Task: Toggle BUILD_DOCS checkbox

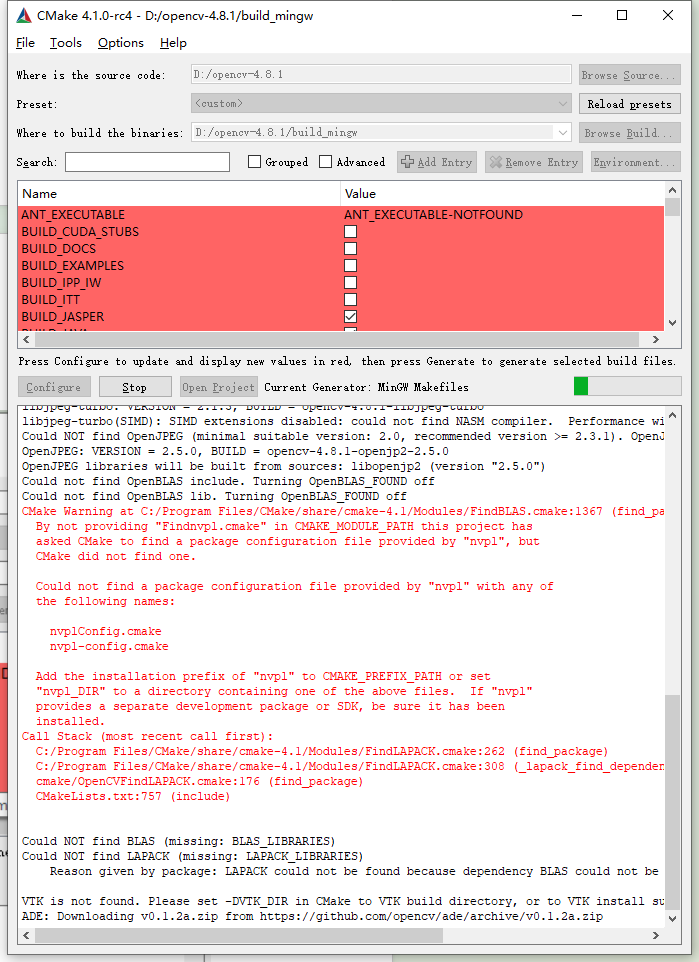Action: pyautogui.click(x=350, y=248)
